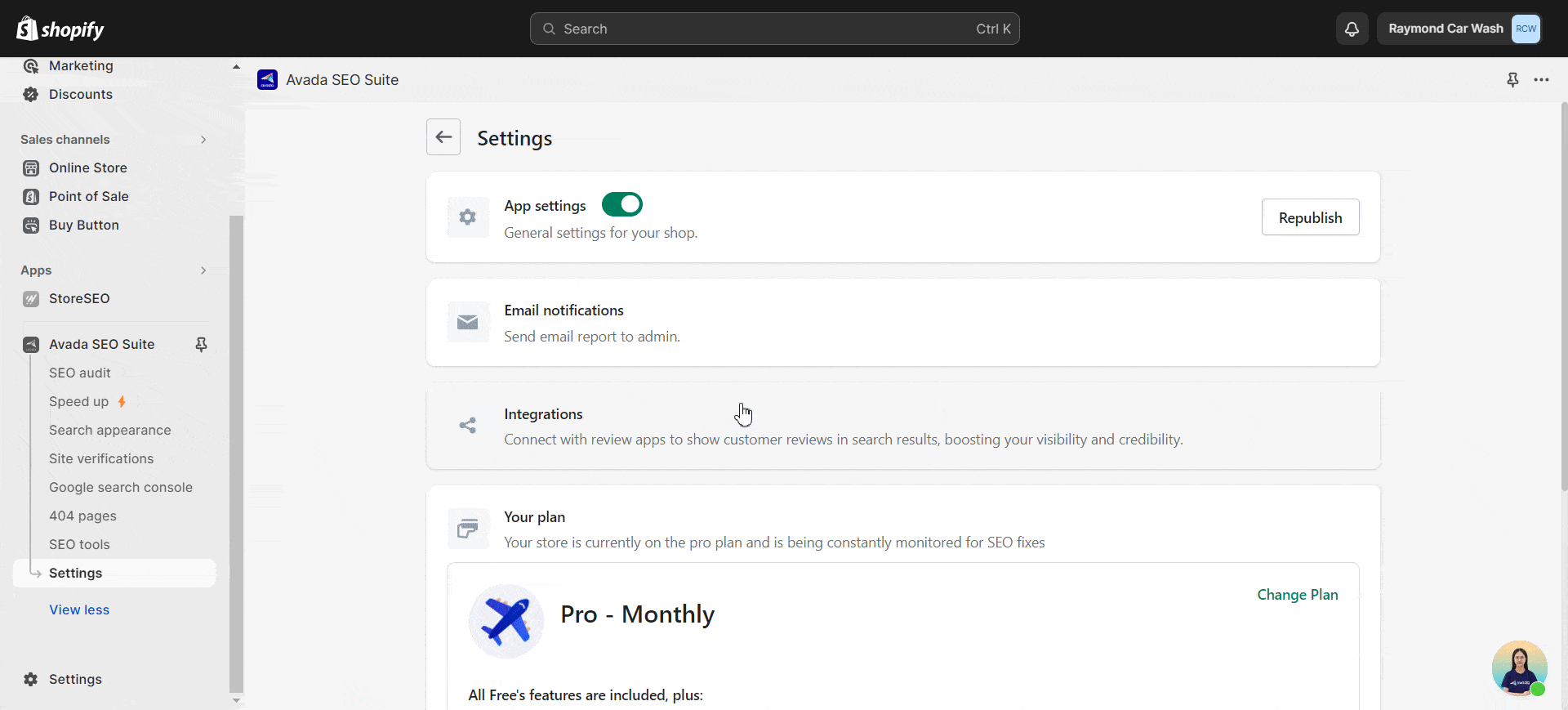
Task: Click the Online Store icon
Action: tap(31, 168)
